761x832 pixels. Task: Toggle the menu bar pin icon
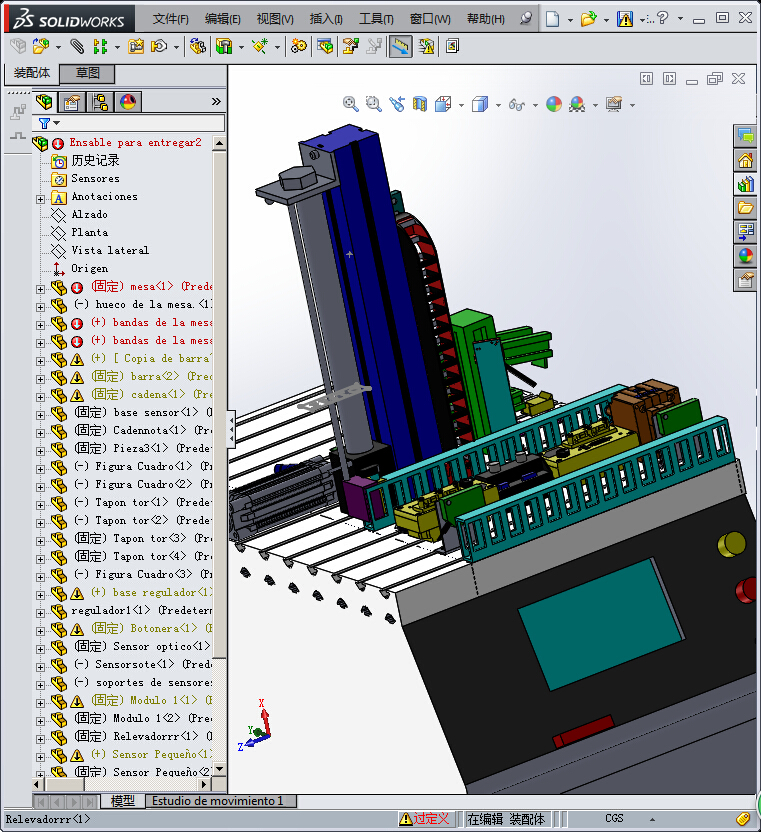coord(526,19)
